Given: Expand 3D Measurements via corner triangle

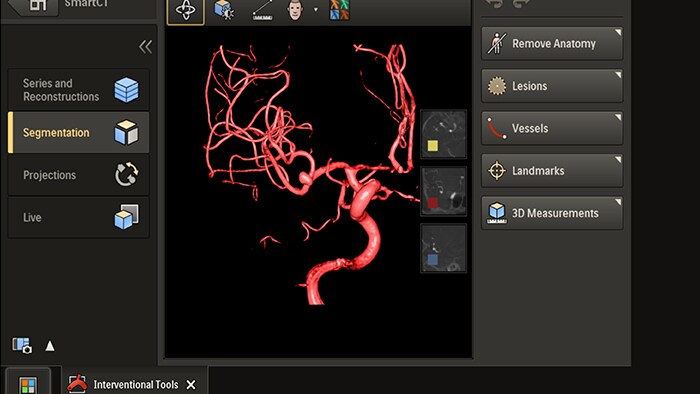Looking at the screenshot, I should (618, 202).
